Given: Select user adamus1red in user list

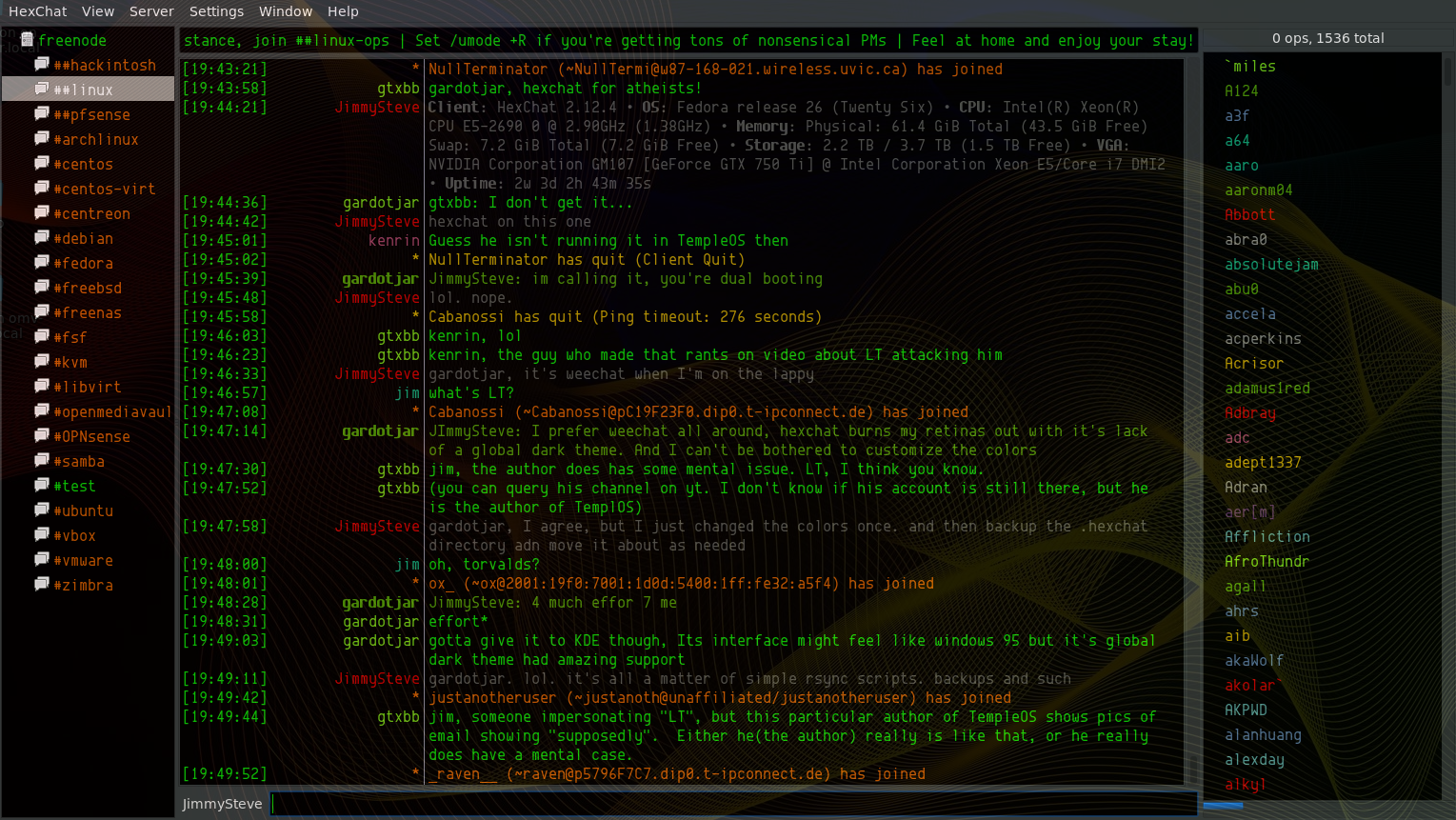Looking at the screenshot, I should [1267, 388].
